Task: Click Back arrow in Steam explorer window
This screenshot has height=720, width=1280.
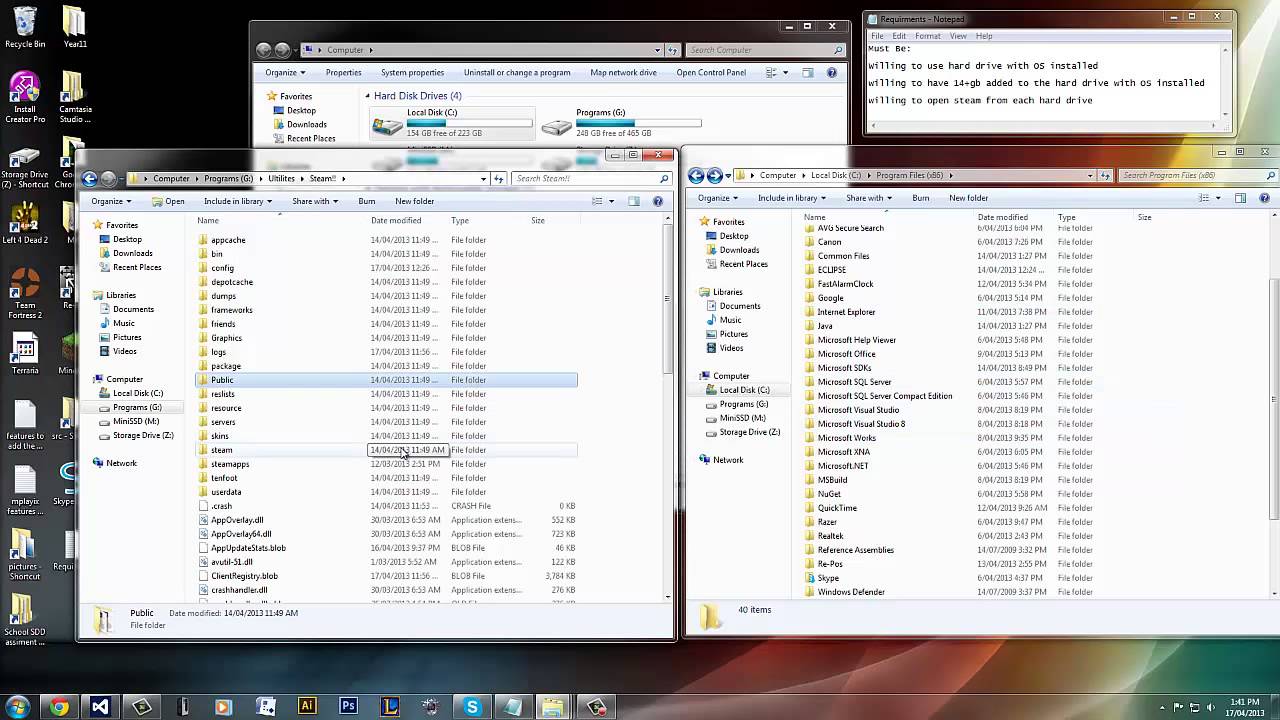Action: 90,178
